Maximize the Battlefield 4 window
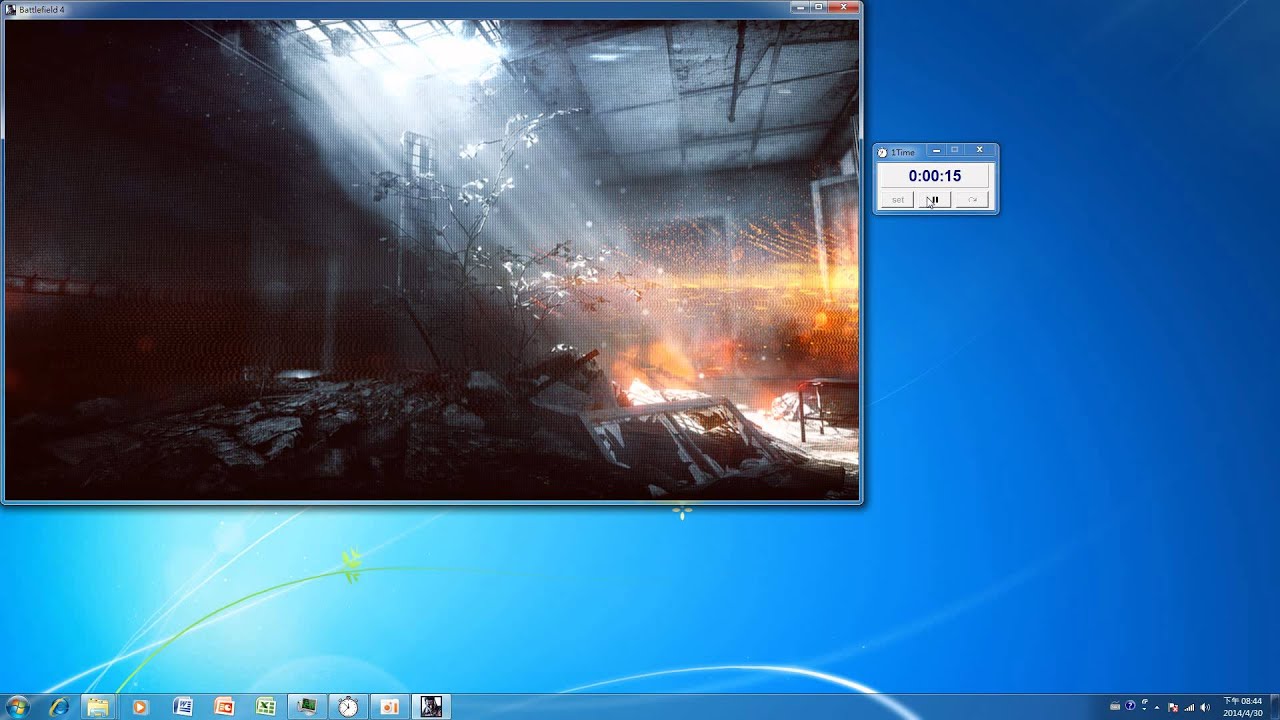 (x=818, y=7)
